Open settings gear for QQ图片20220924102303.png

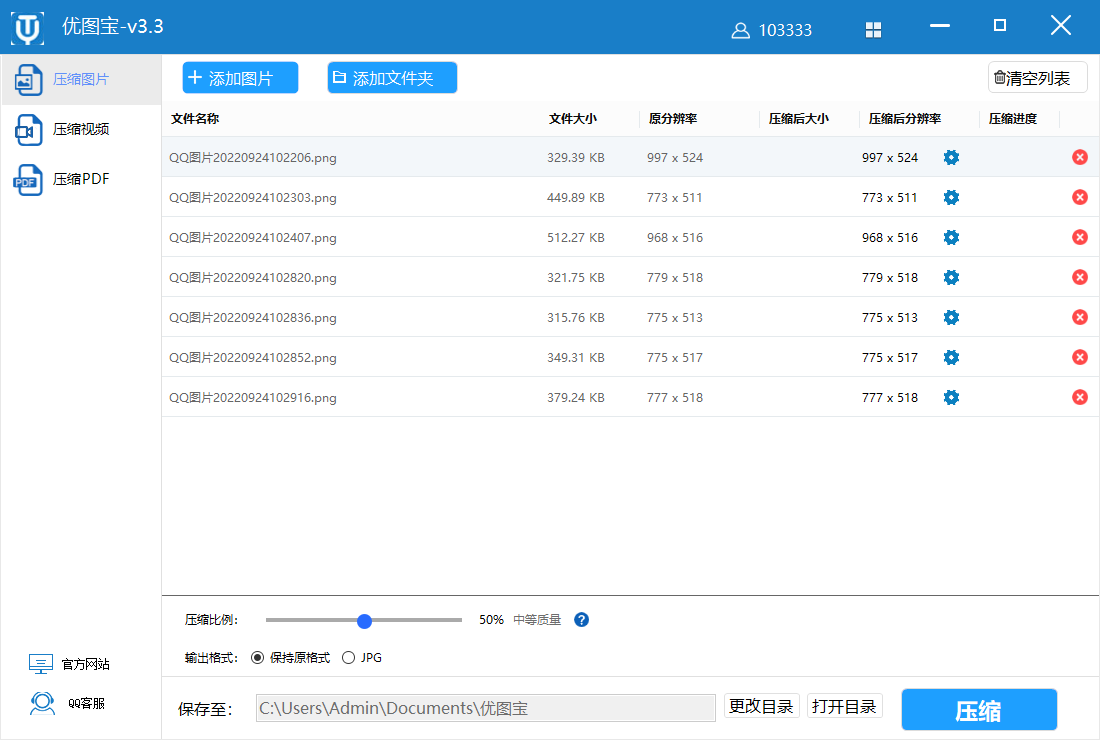coord(951,198)
